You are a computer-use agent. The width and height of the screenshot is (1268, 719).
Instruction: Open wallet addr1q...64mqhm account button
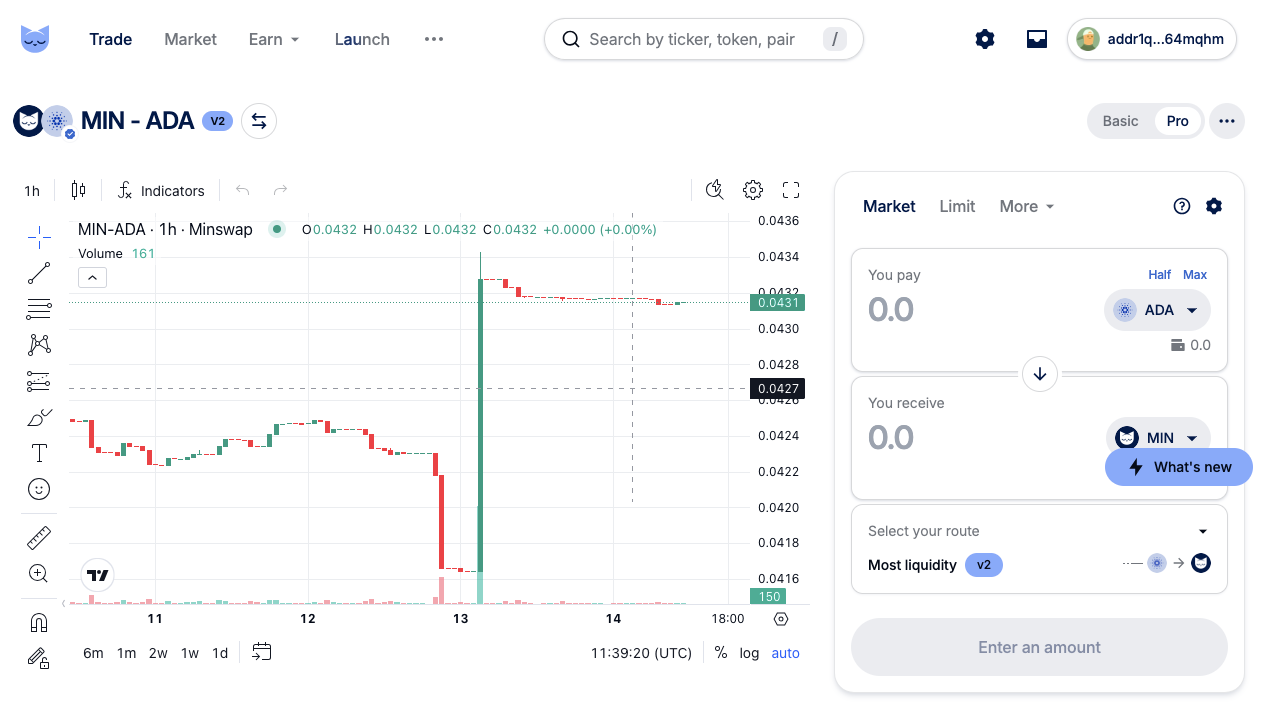[x=1152, y=39]
